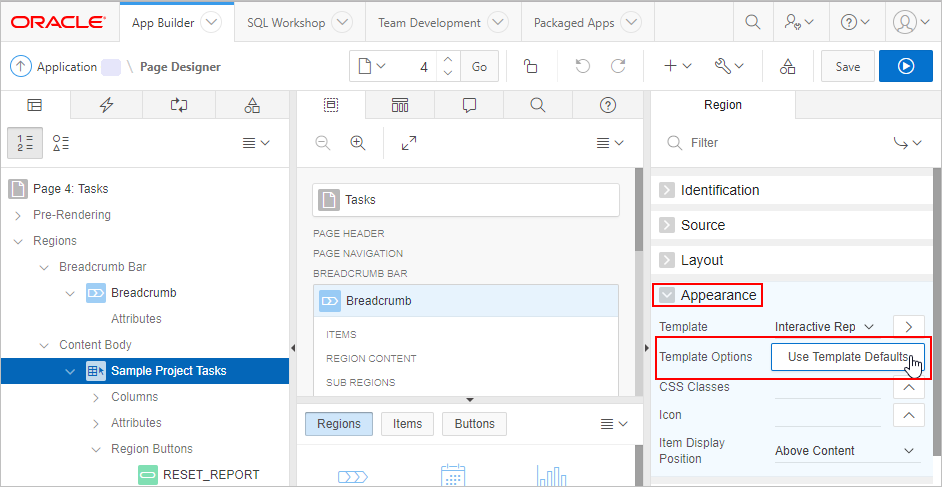This screenshot has width=942, height=487.
Task: Open SQL Workshop dropdown arrow
Action: point(342,23)
